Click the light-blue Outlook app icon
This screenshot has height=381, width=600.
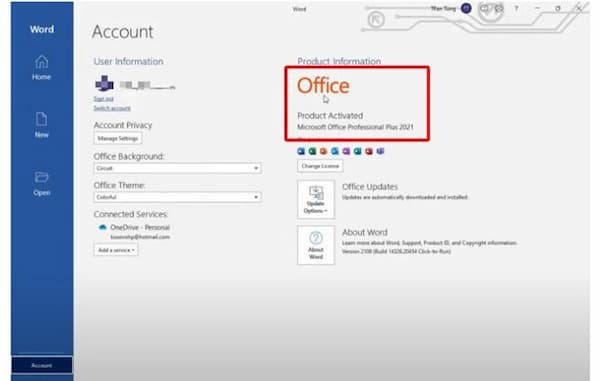pyautogui.click(x=335, y=151)
